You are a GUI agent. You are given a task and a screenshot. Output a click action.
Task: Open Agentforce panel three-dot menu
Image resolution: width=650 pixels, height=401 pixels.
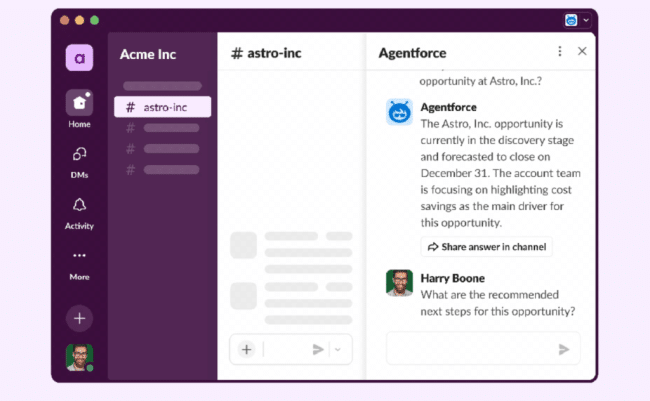tap(560, 51)
